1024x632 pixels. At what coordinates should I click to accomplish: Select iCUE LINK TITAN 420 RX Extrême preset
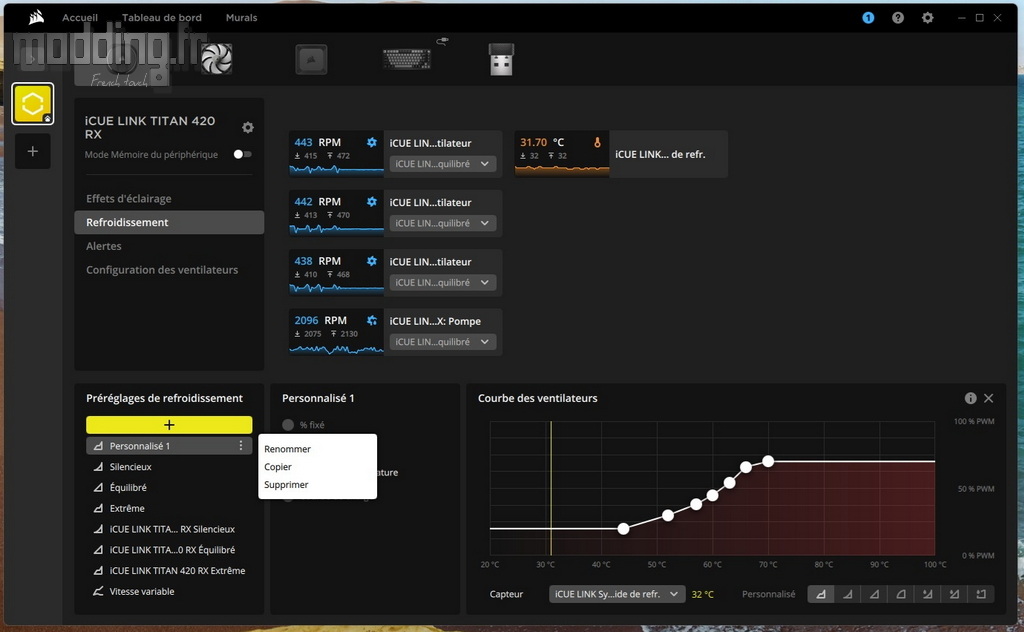169,571
